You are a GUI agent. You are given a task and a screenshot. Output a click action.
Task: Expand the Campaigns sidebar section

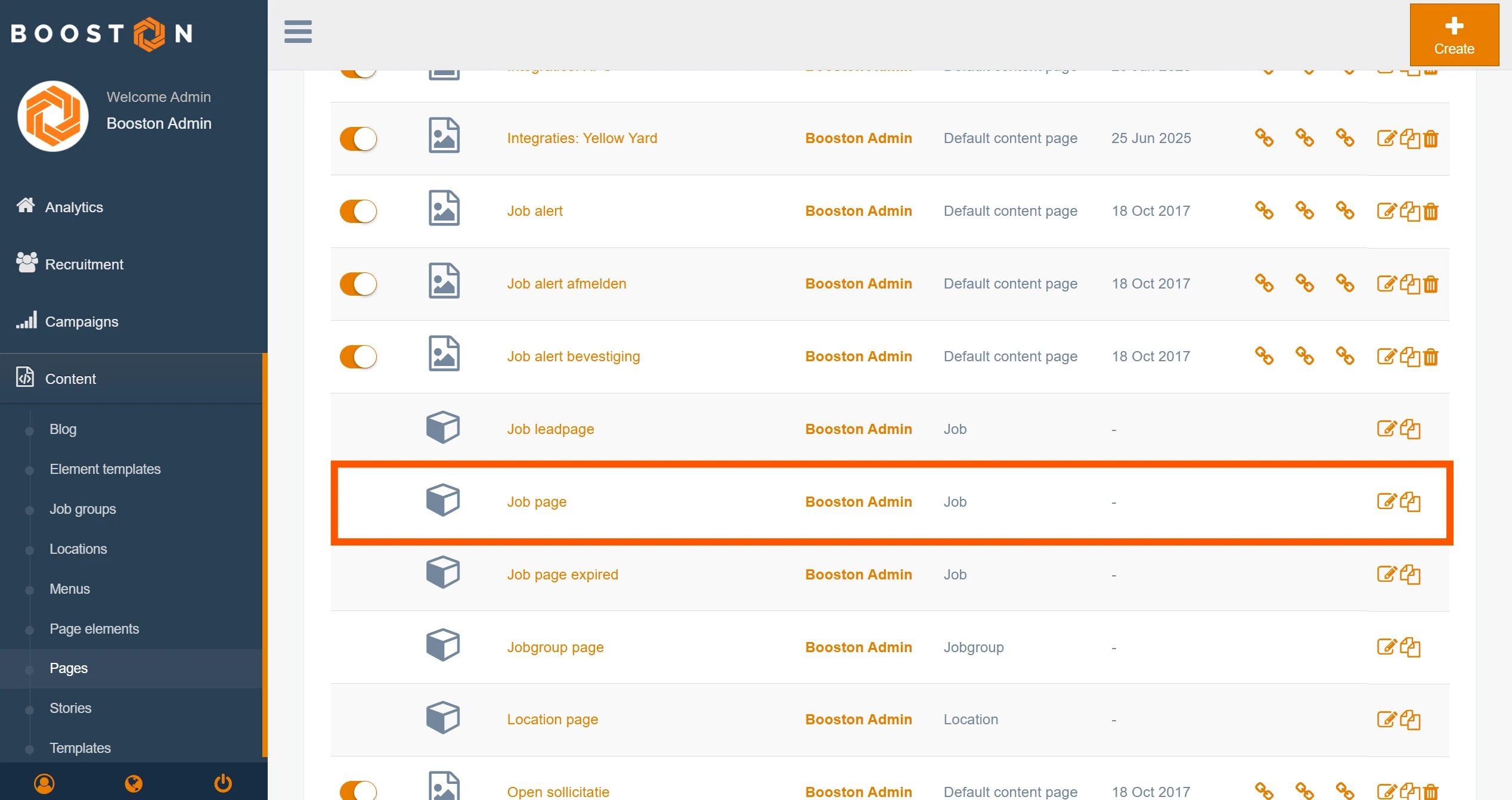pyautogui.click(x=82, y=321)
